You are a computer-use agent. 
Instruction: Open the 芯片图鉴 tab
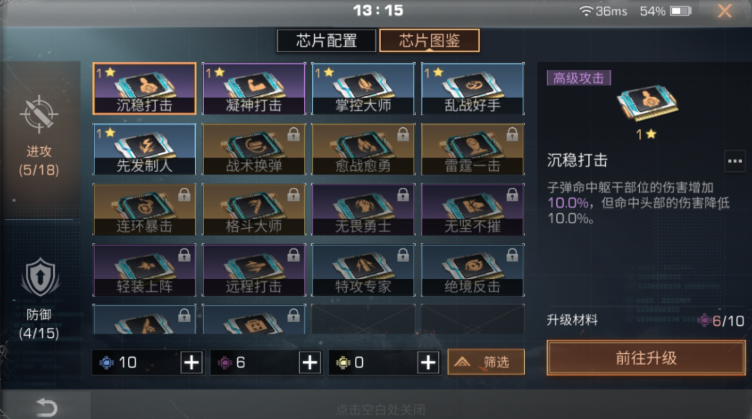(429, 41)
